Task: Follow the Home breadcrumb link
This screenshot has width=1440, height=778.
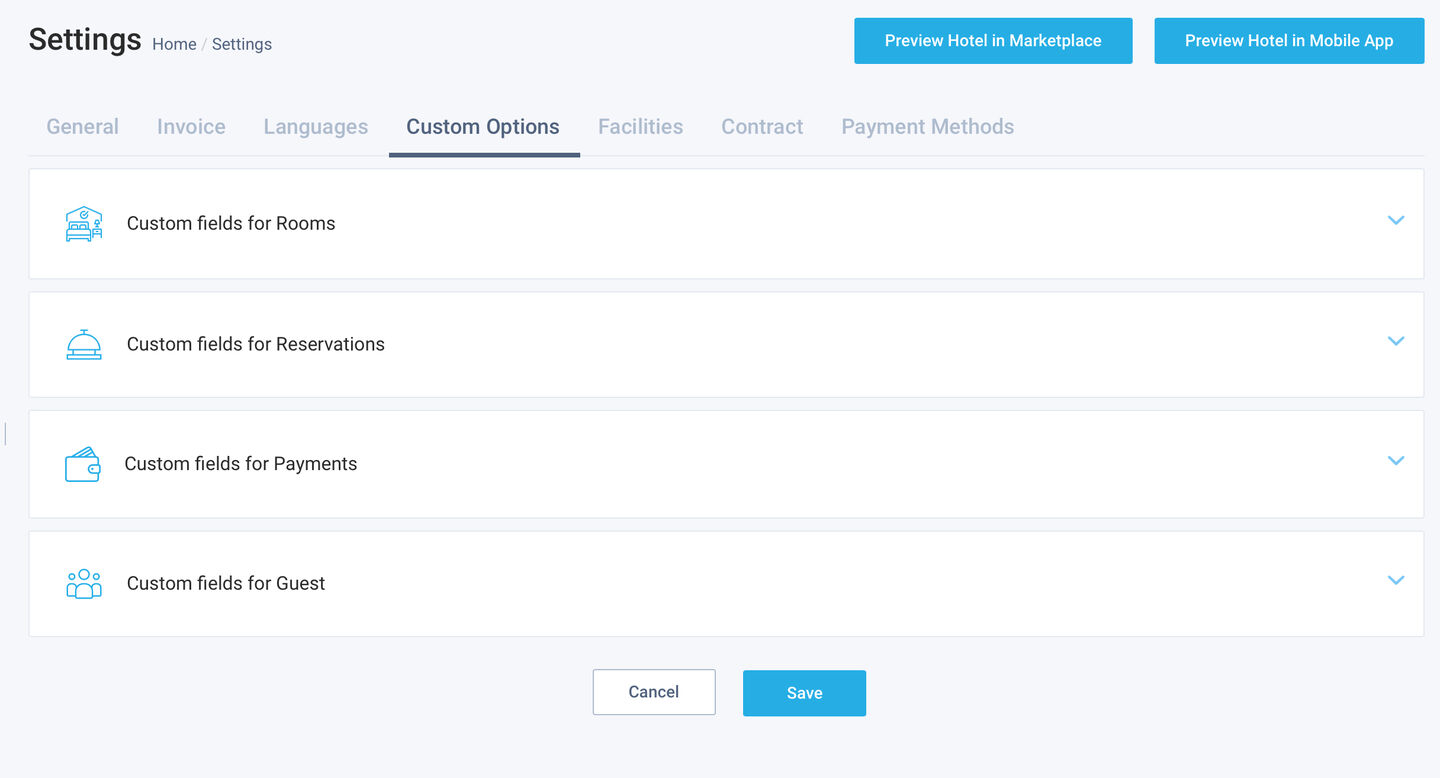Action: coord(174,44)
